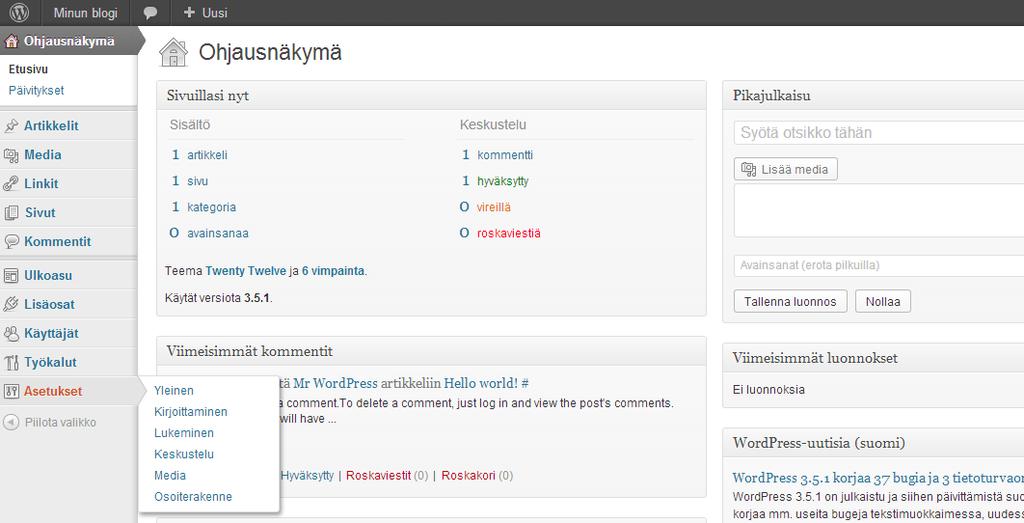Click the Lisäosat plugin icon
Viewport: 1024px width, 523px height.
pos(11,304)
